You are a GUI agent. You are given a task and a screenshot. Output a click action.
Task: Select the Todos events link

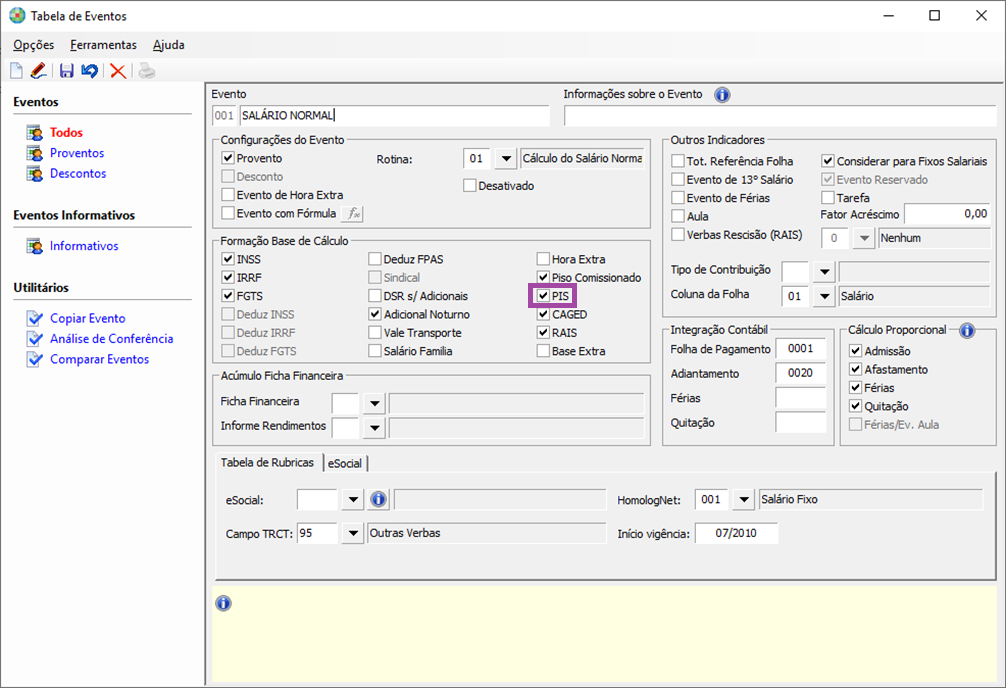pos(67,133)
